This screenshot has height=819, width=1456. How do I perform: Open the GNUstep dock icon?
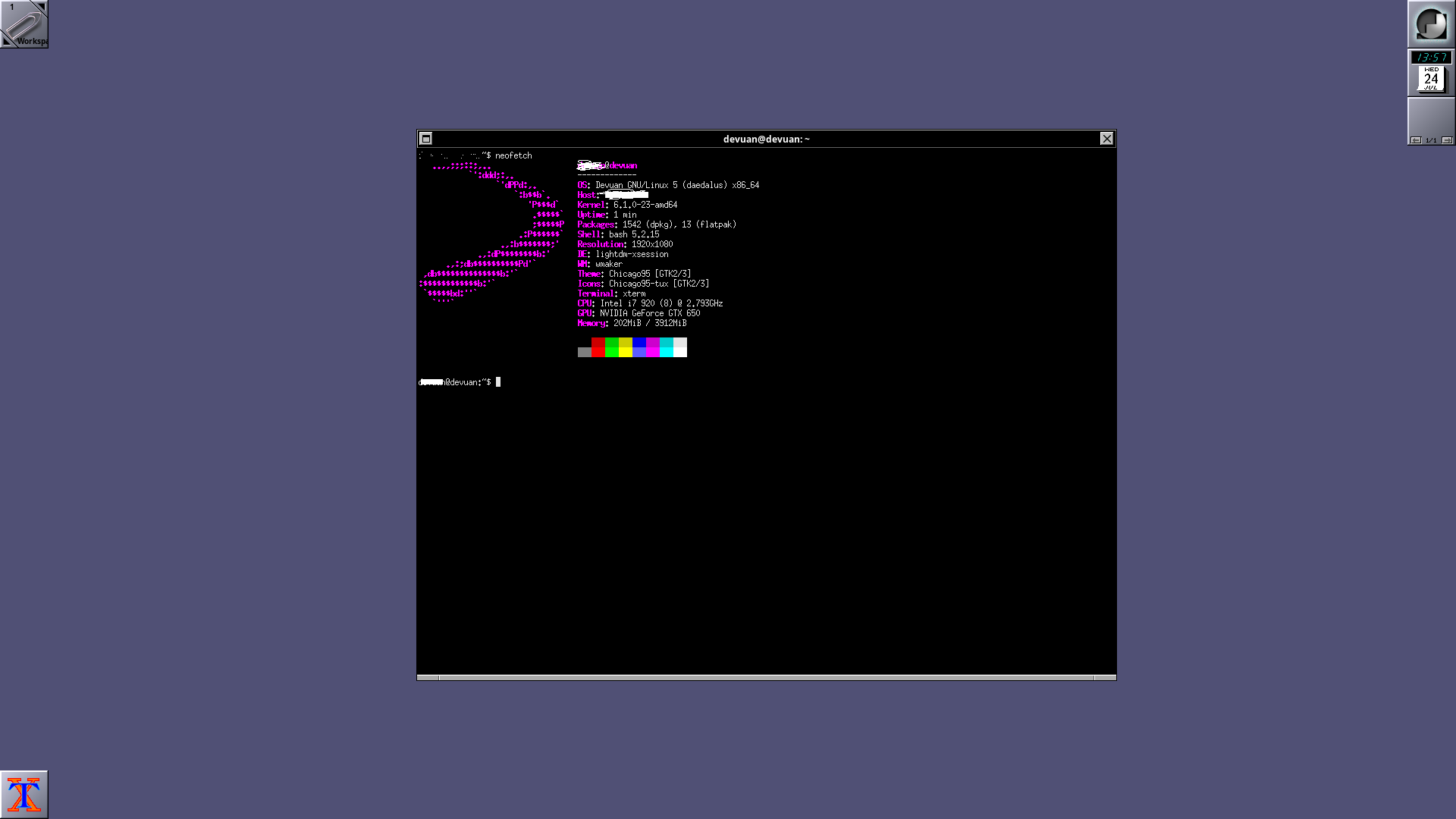click(x=1431, y=24)
